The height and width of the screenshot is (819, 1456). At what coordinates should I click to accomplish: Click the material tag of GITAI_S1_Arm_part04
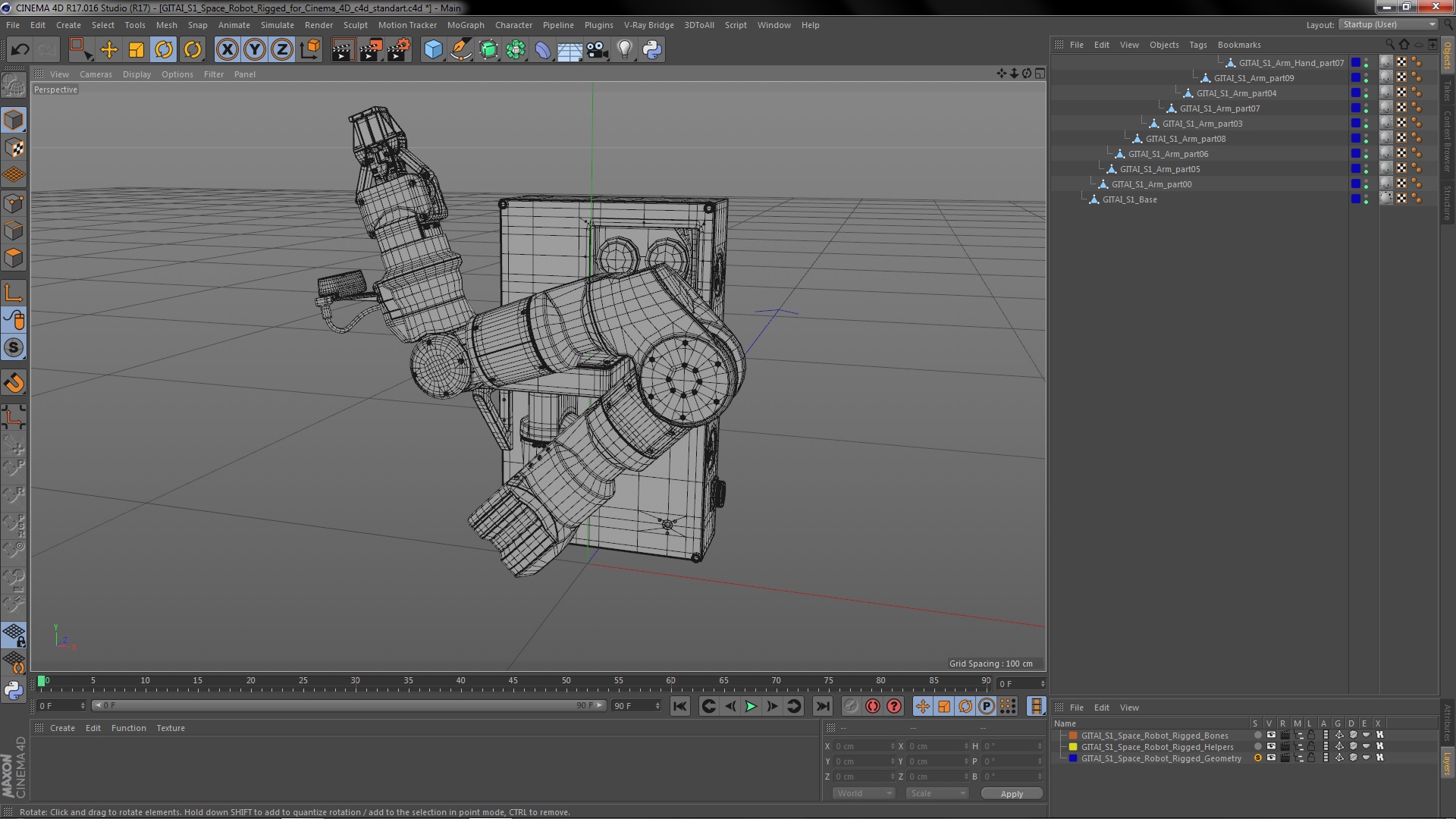[1386, 93]
